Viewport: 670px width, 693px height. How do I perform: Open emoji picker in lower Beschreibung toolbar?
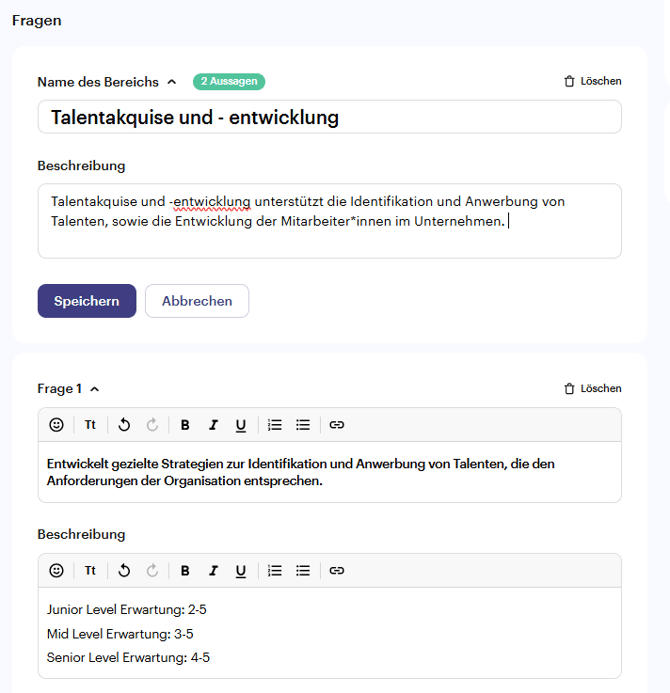click(56, 570)
